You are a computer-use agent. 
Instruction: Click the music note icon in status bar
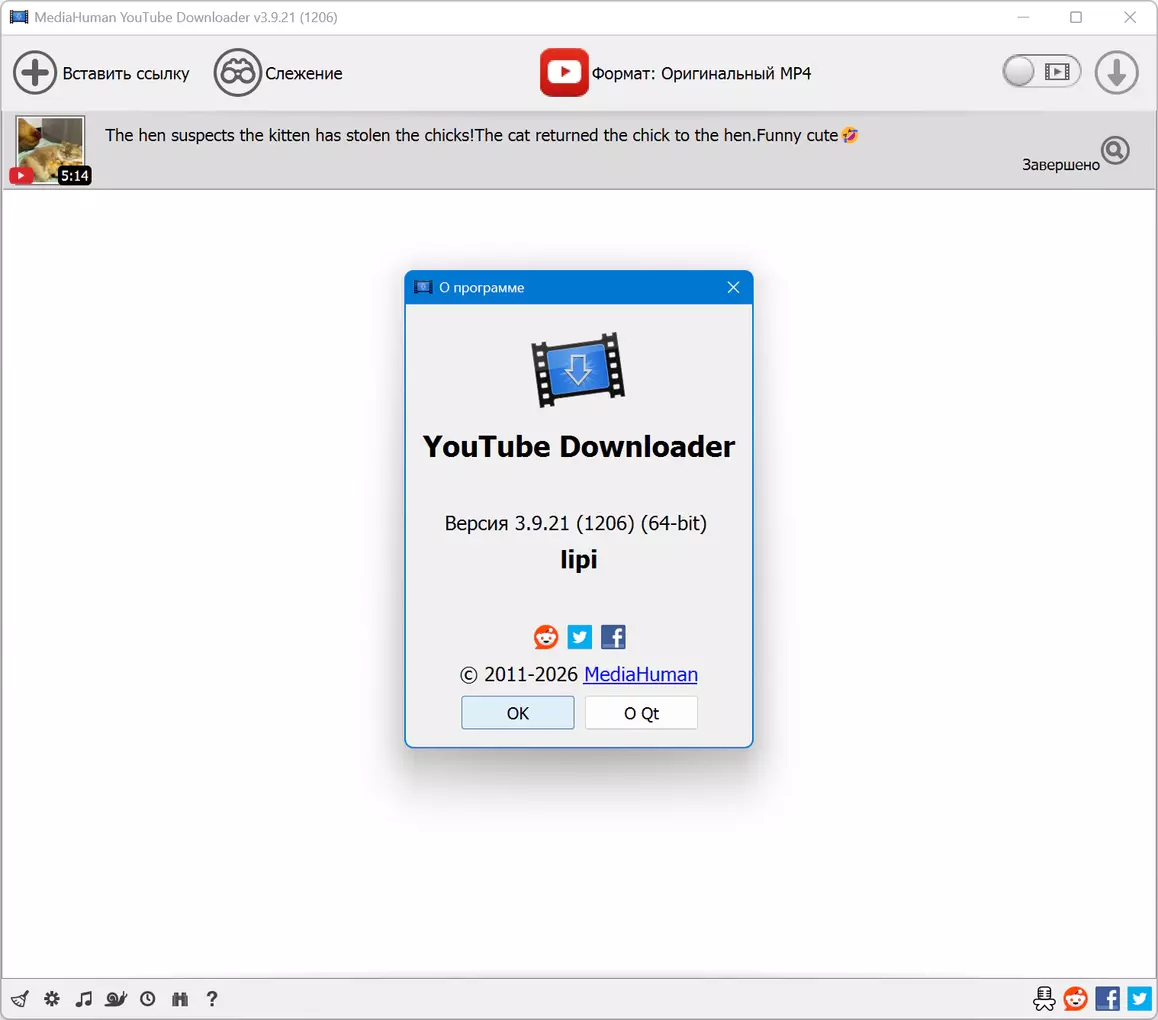tap(83, 999)
